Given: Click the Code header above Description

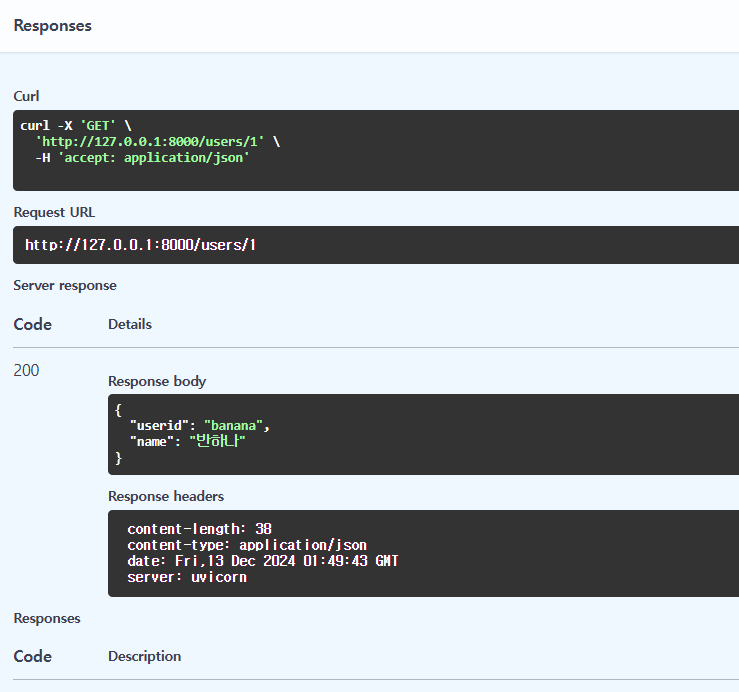Looking at the screenshot, I should coord(33,656).
